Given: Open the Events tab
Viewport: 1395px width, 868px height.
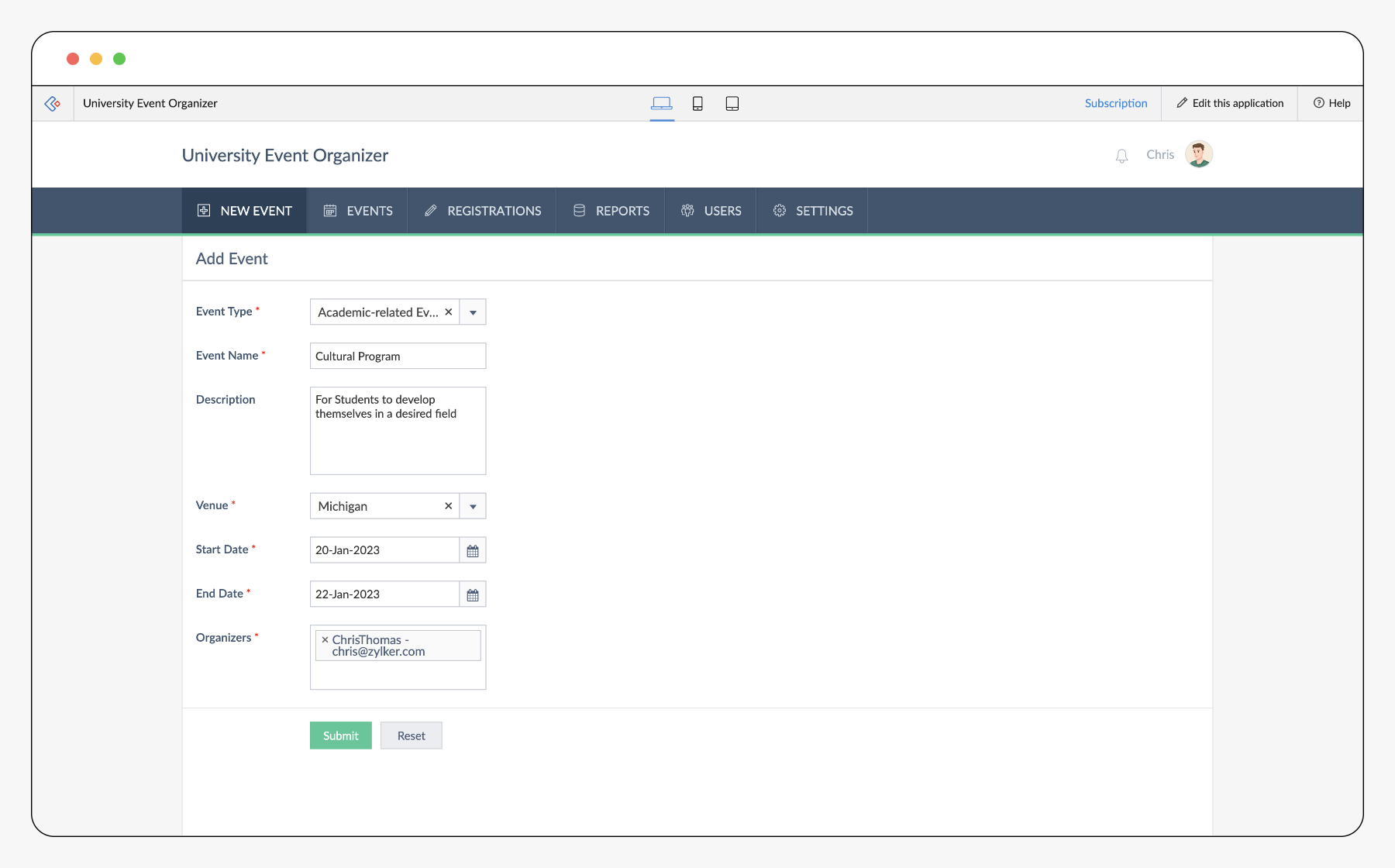Looking at the screenshot, I should pyautogui.click(x=358, y=211).
